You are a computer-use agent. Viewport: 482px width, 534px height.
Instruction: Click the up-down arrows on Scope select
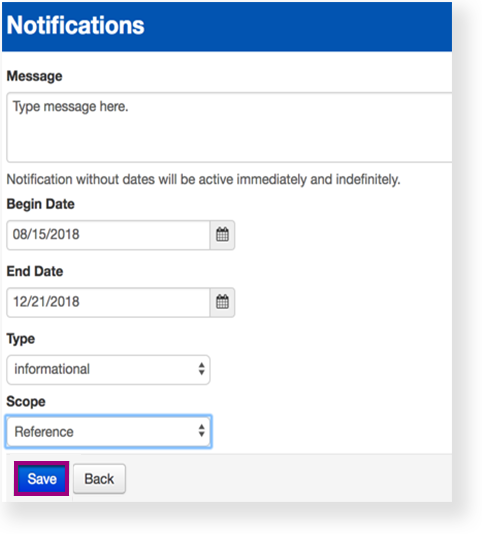pos(201,431)
